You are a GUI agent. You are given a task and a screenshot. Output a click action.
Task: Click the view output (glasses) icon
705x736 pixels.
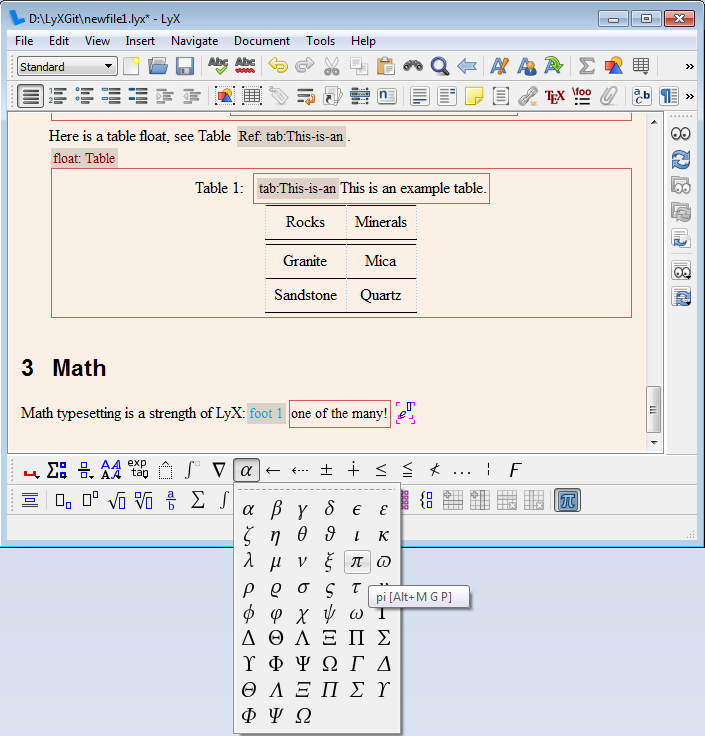coord(681,134)
